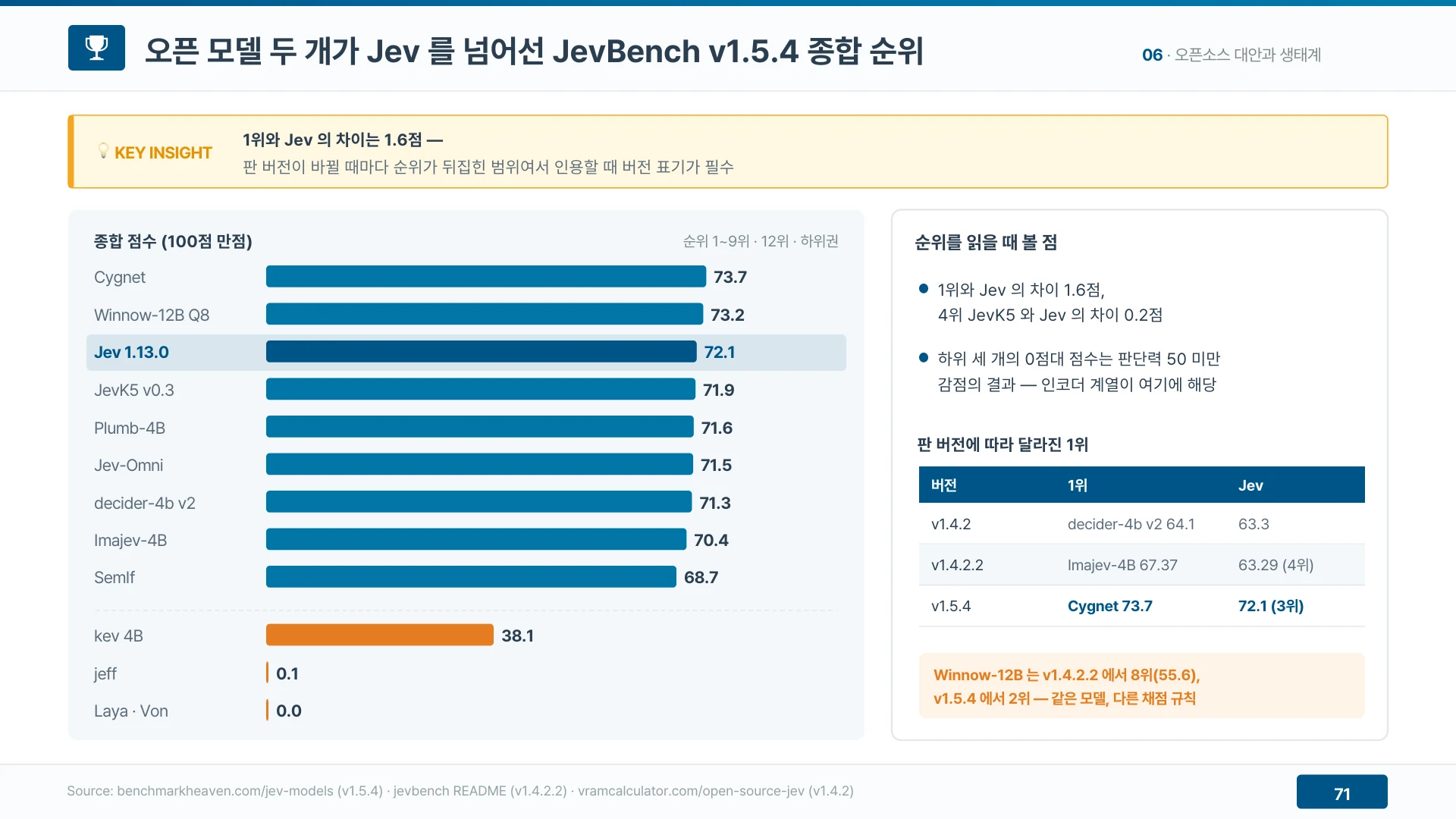This screenshot has height=819, width=1456.
Task: Click the v1.4.2 version cell
Action: point(951,524)
